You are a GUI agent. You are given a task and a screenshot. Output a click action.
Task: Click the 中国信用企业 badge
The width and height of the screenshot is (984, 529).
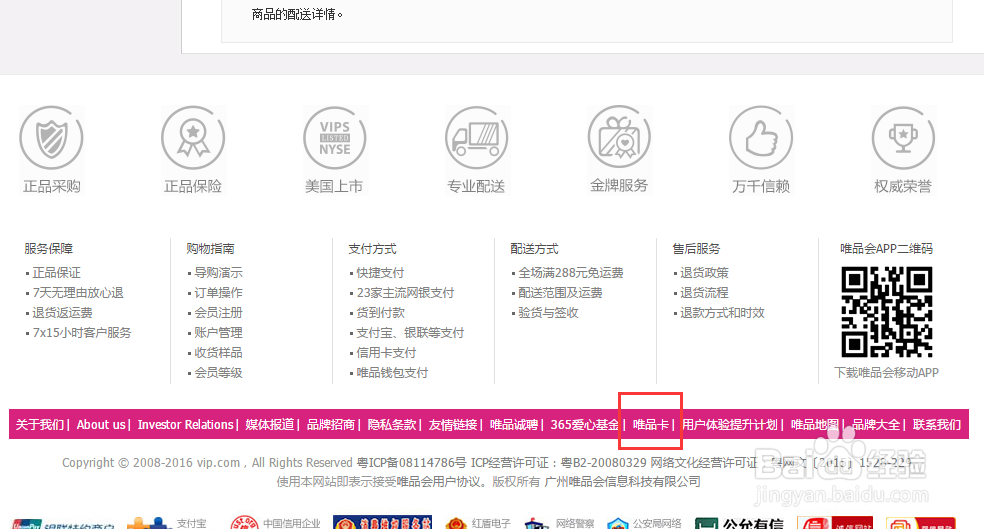coord(275,523)
